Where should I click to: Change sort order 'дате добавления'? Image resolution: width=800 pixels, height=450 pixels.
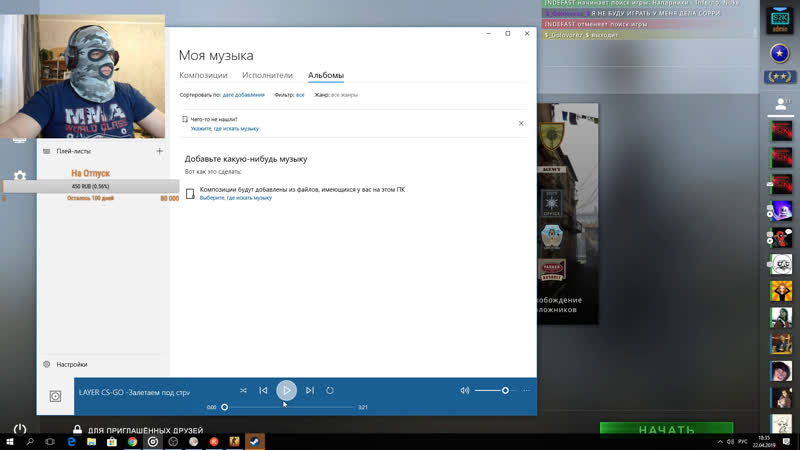[x=243, y=95]
